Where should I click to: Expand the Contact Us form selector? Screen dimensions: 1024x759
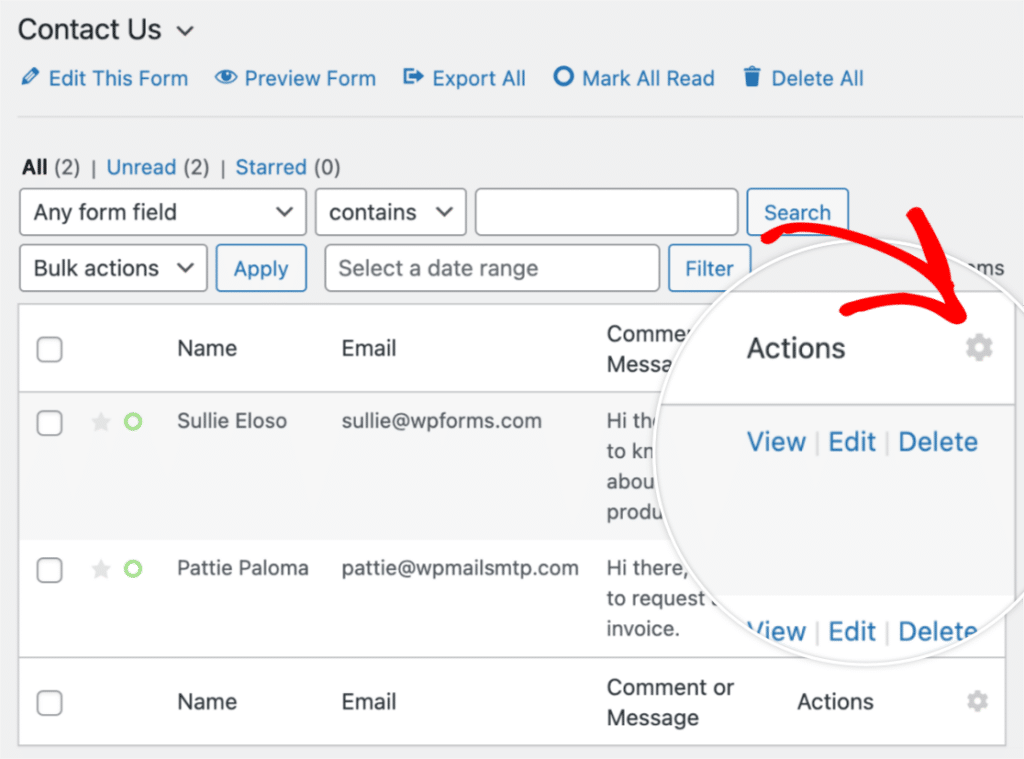click(184, 31)
